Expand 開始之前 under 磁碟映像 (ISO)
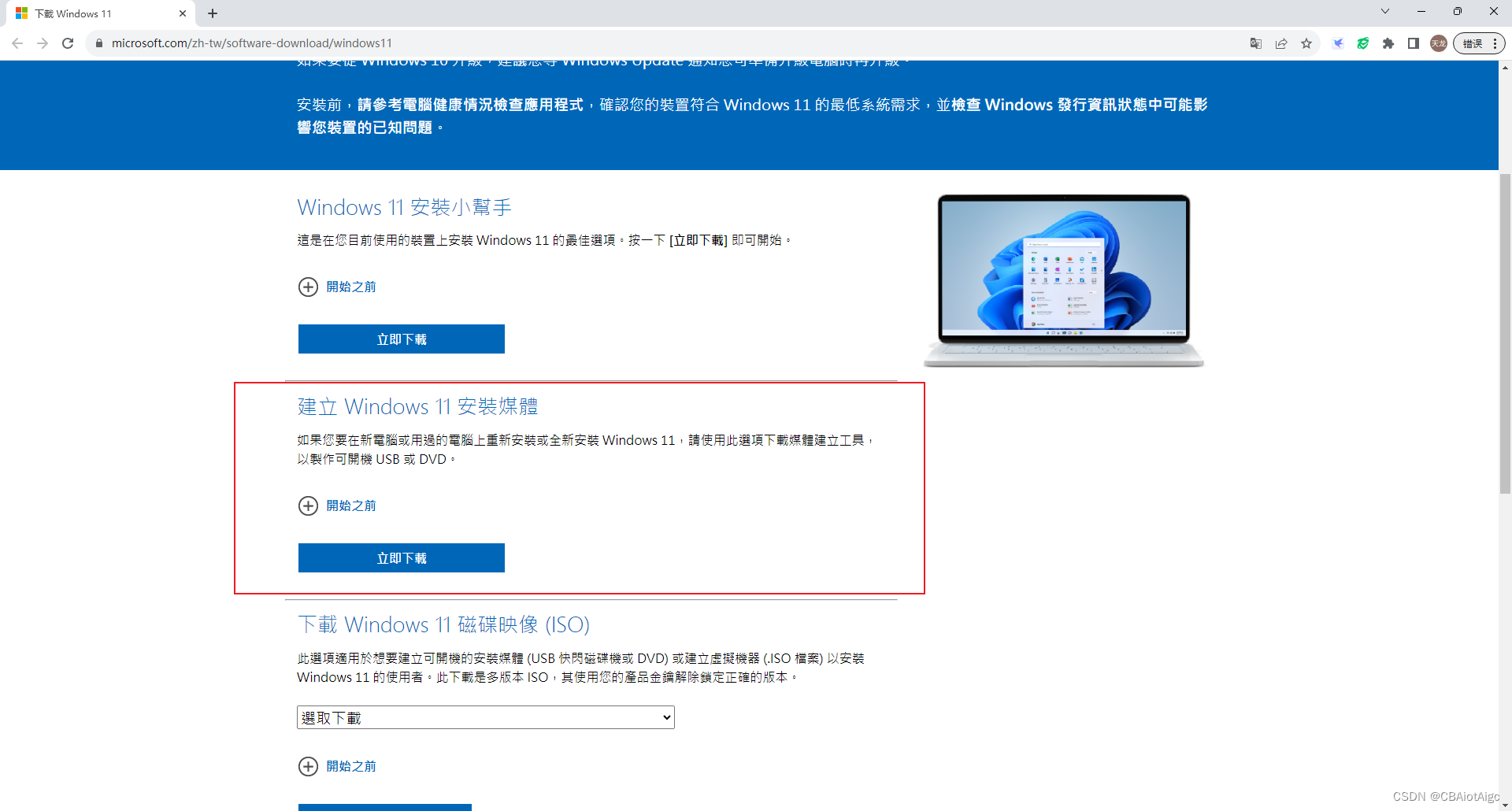The width and height of the screenshot is (1512, 811). point(337,766)
